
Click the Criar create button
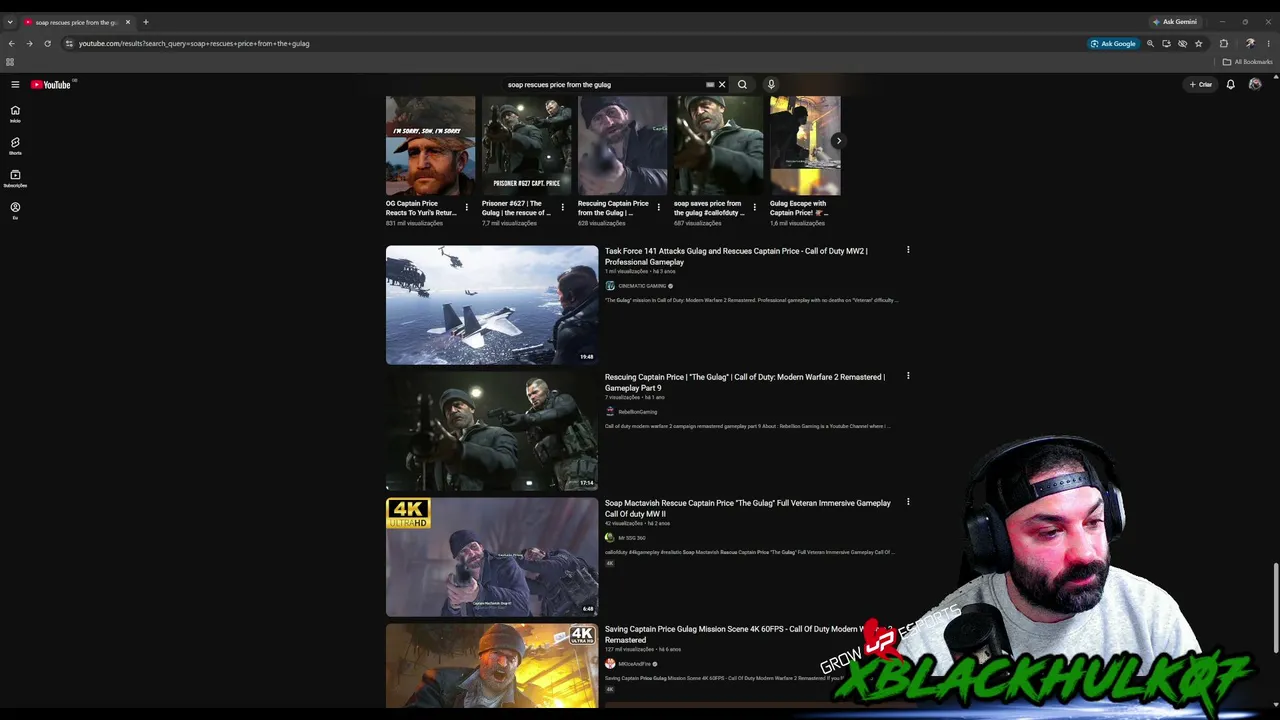pyautogui.click(x=1201, y=85)
